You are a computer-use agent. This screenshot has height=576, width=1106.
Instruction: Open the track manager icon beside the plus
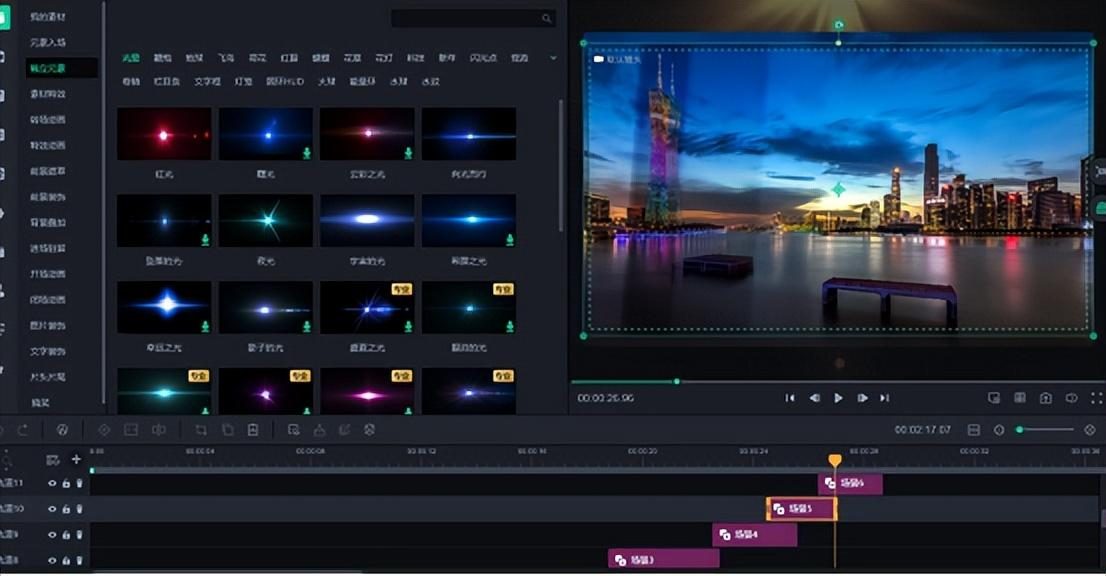[53, 460]
